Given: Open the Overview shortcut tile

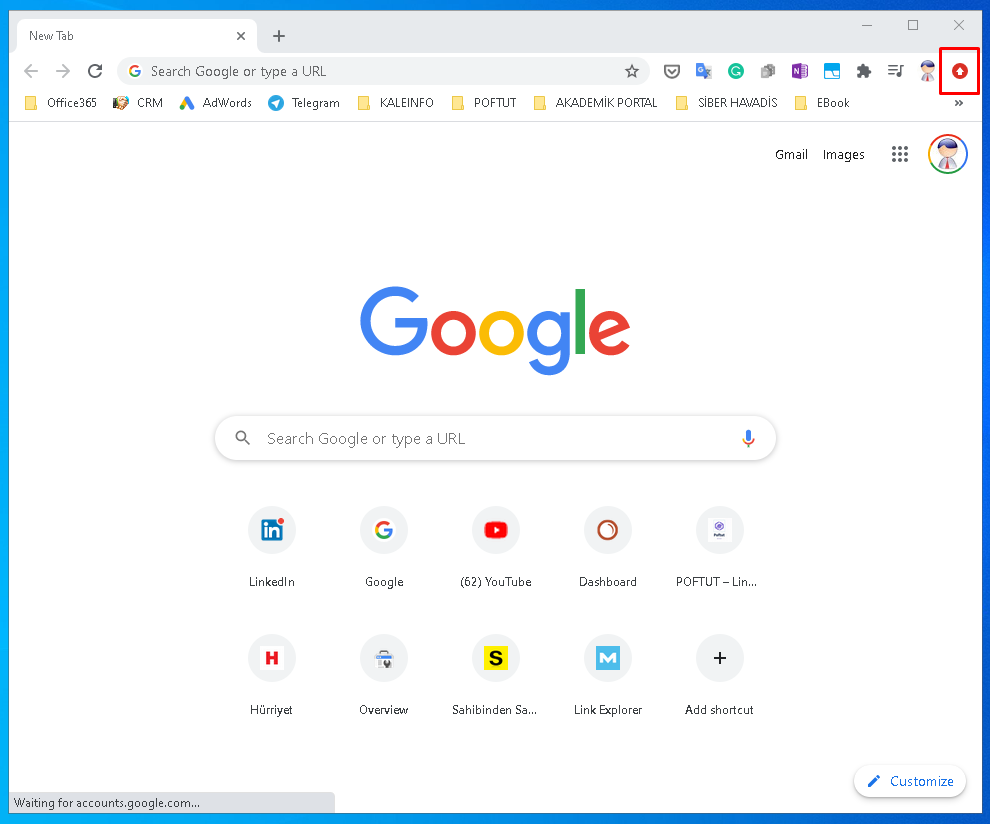Looking at the screenshot, I should [384, 676].
